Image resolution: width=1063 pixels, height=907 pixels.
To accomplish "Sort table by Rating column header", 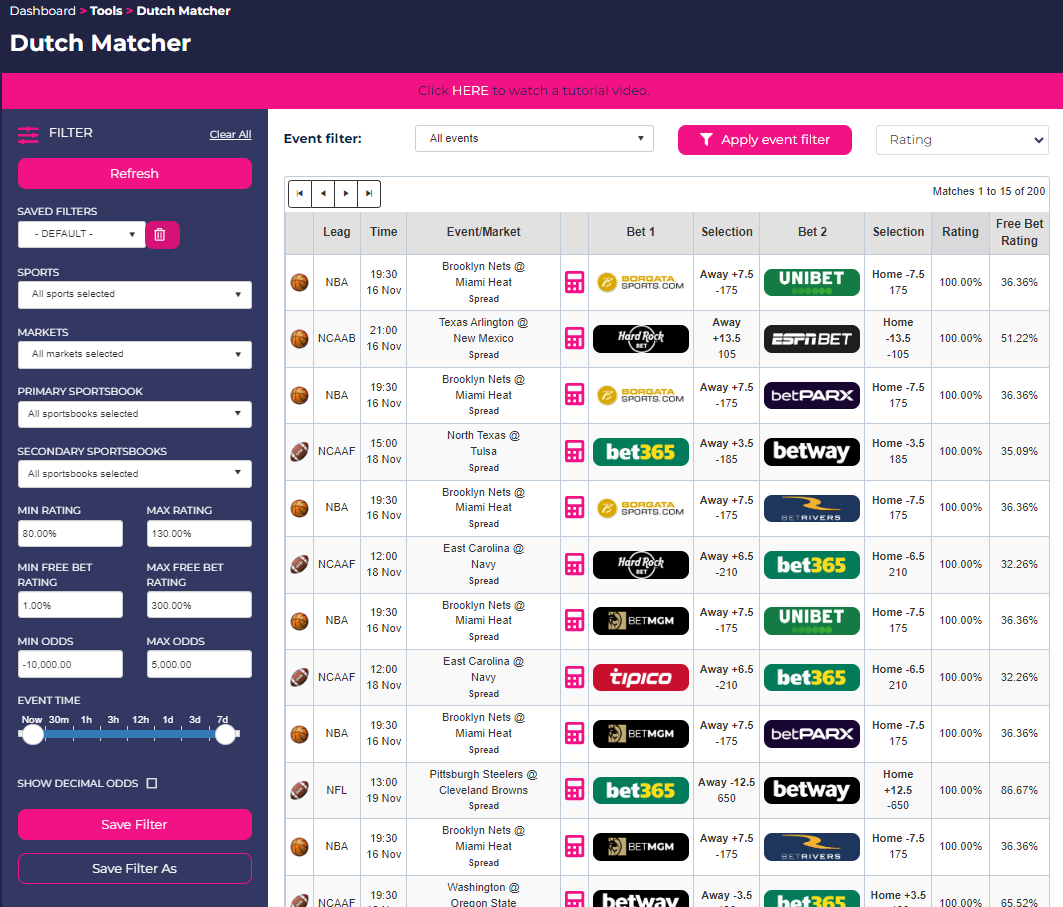I will point(960,232).
